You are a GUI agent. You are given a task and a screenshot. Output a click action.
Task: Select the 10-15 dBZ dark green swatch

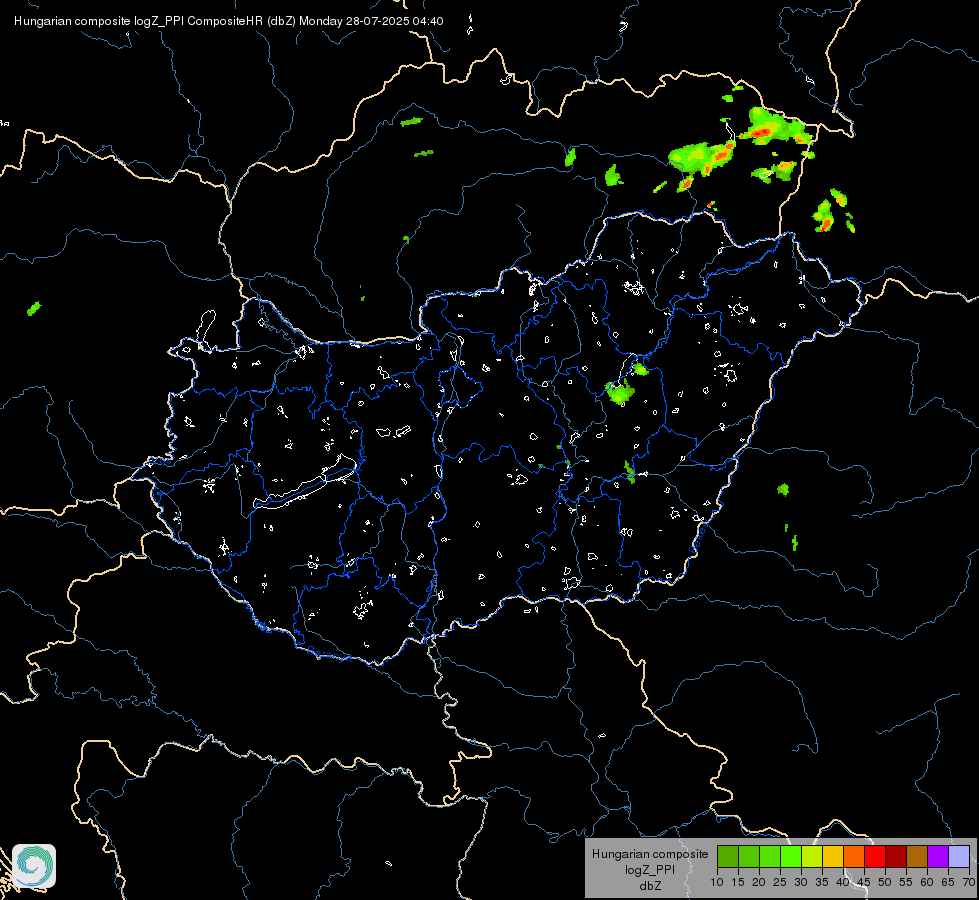[x=728, y=856]
